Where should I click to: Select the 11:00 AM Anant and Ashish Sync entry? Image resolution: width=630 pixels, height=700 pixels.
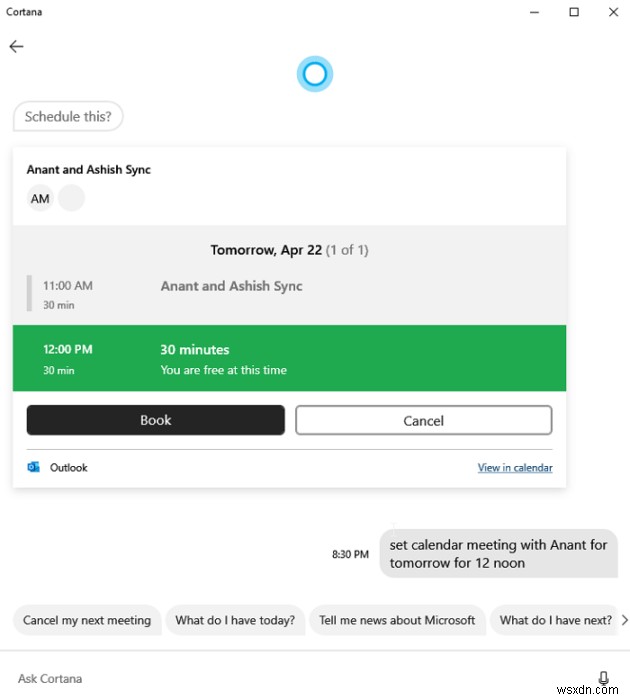click(x=289, y=294)
